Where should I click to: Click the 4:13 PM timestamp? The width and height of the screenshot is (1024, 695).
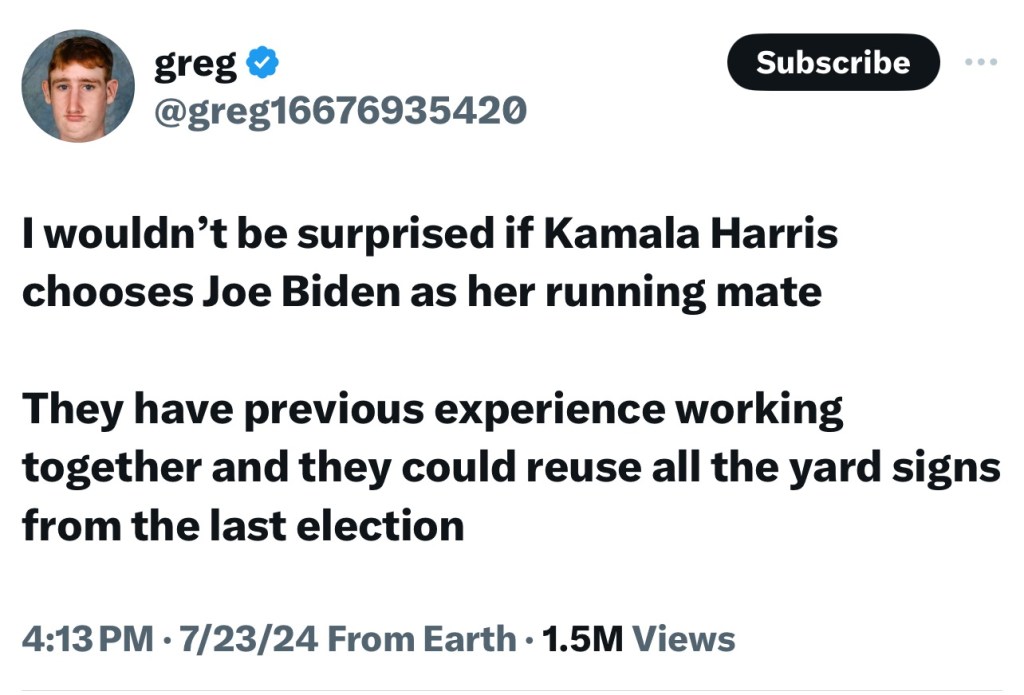click(x=88, y=638)
